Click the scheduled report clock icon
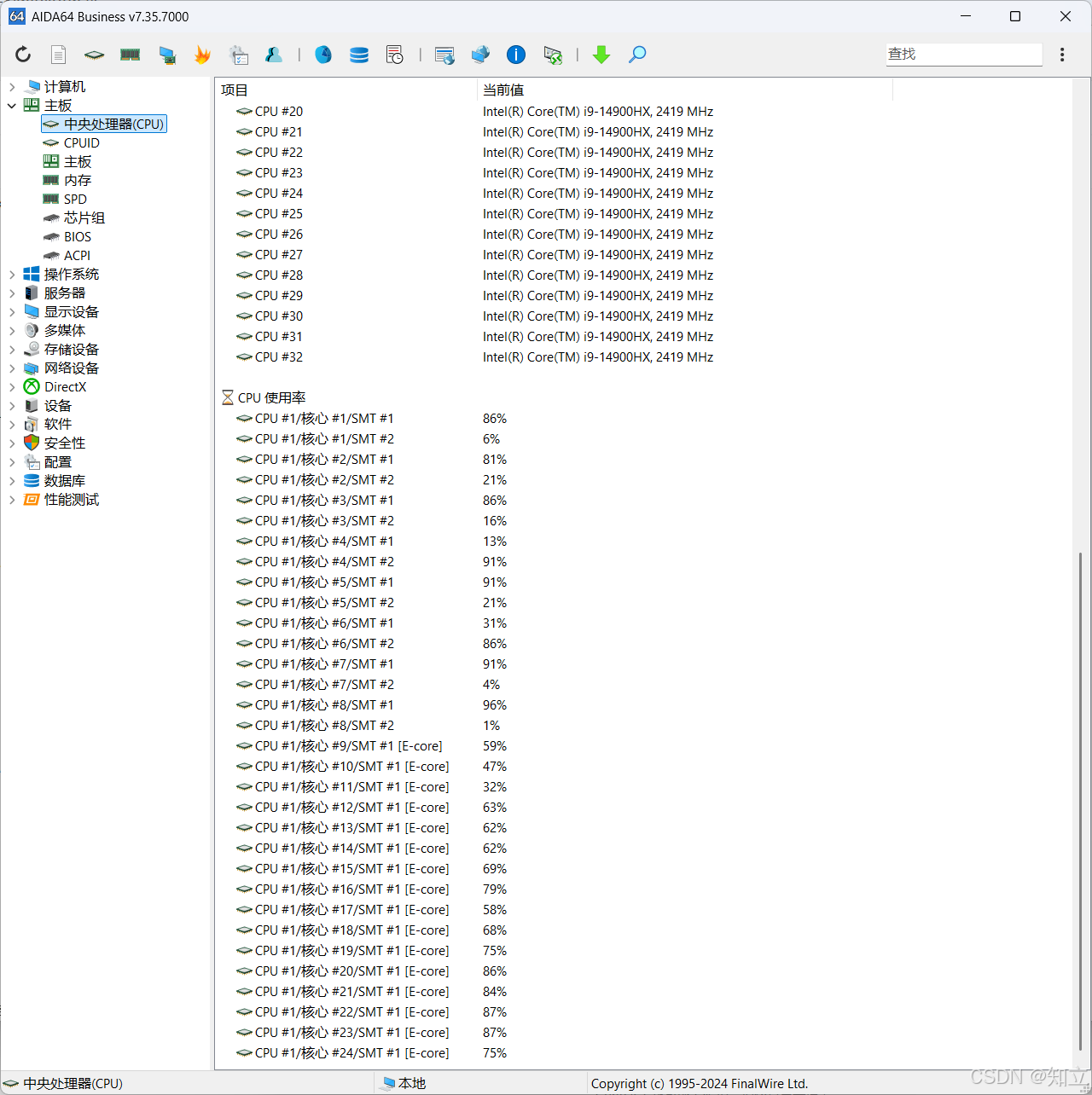 click(395, 55)
